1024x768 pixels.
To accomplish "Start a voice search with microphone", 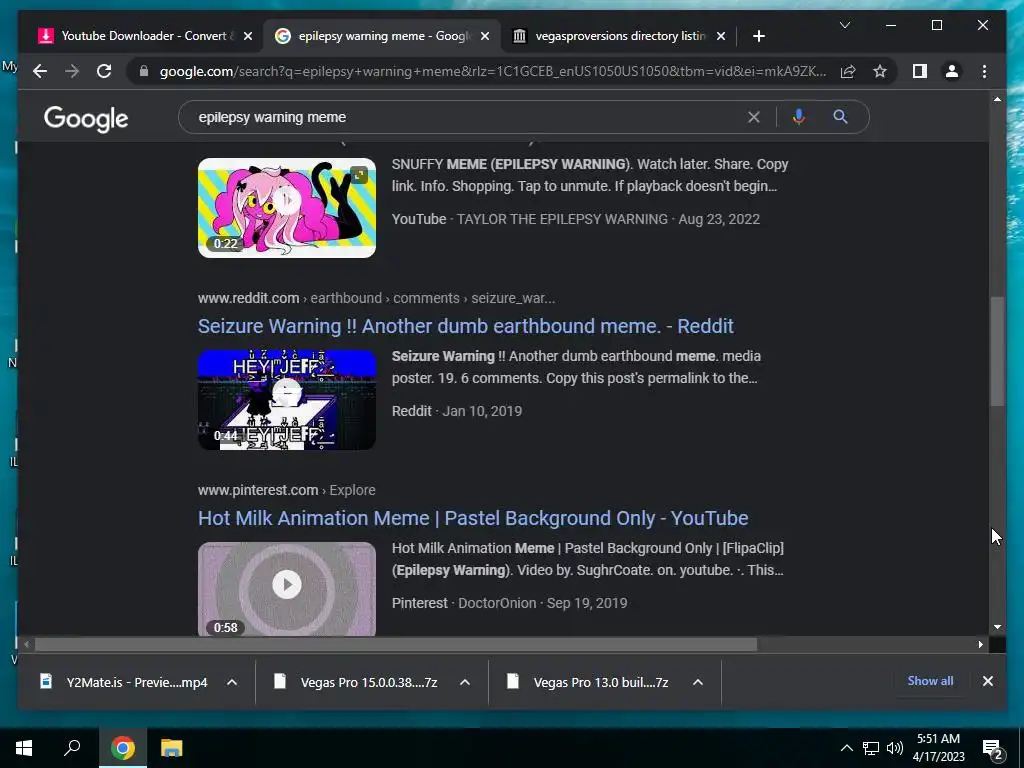I will click(x=798, y=117).
